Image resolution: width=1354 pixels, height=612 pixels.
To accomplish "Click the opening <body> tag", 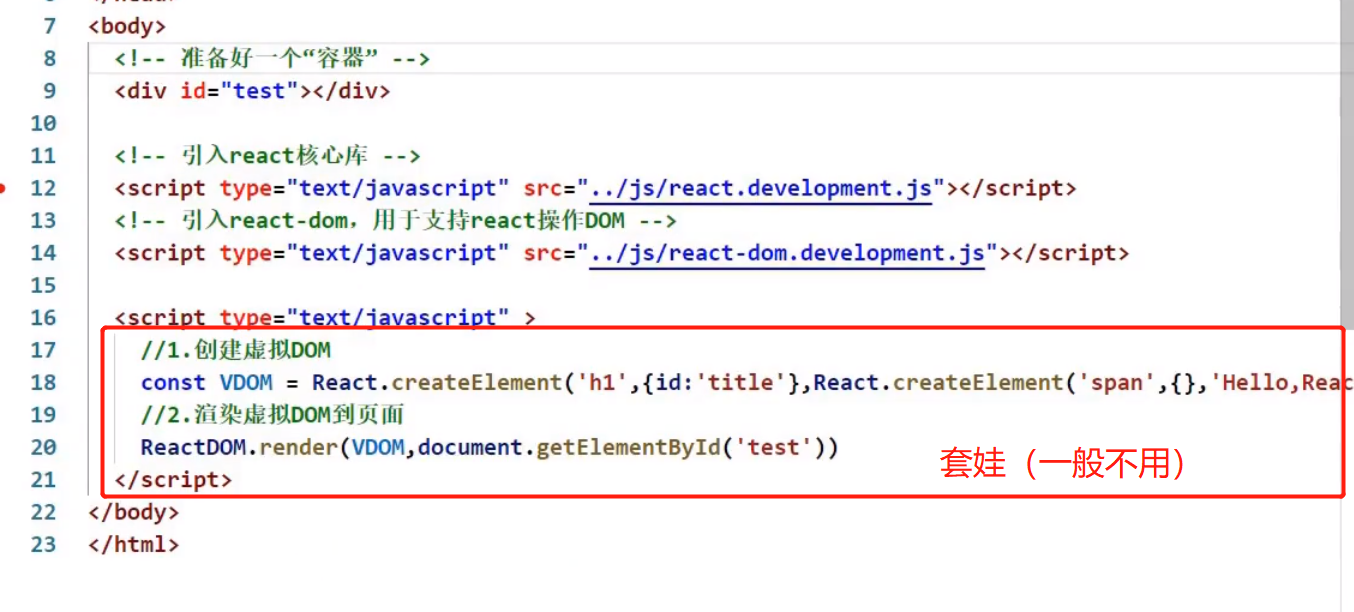I will click(x=128, y=26).
